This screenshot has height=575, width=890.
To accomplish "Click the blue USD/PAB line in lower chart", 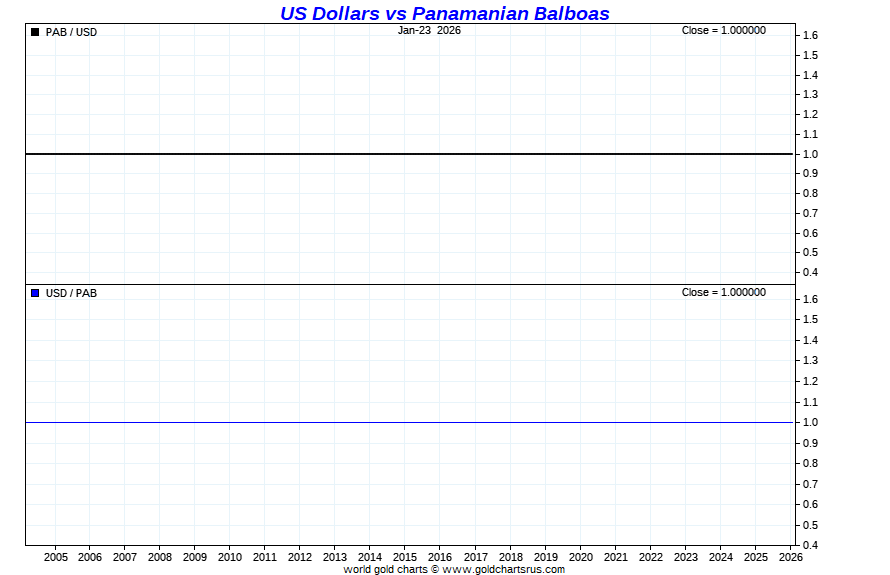I will tap(400, 422).
